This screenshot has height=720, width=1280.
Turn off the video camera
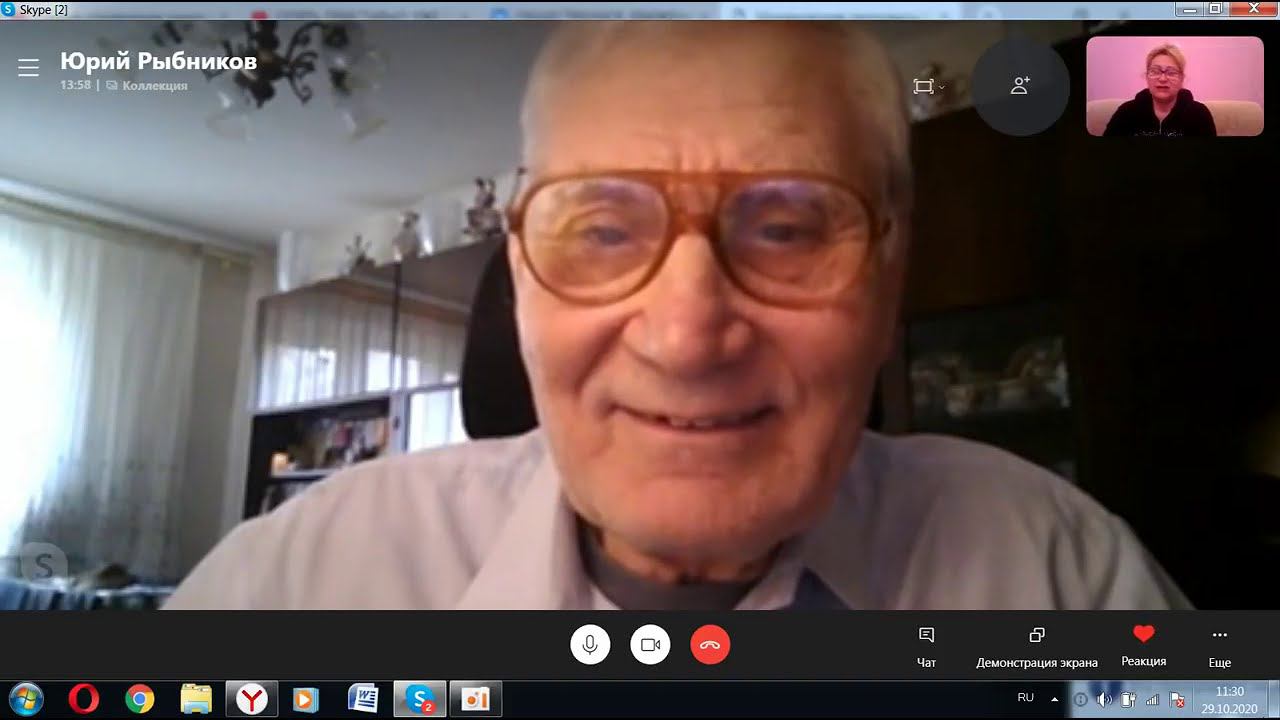click(650, 645)
